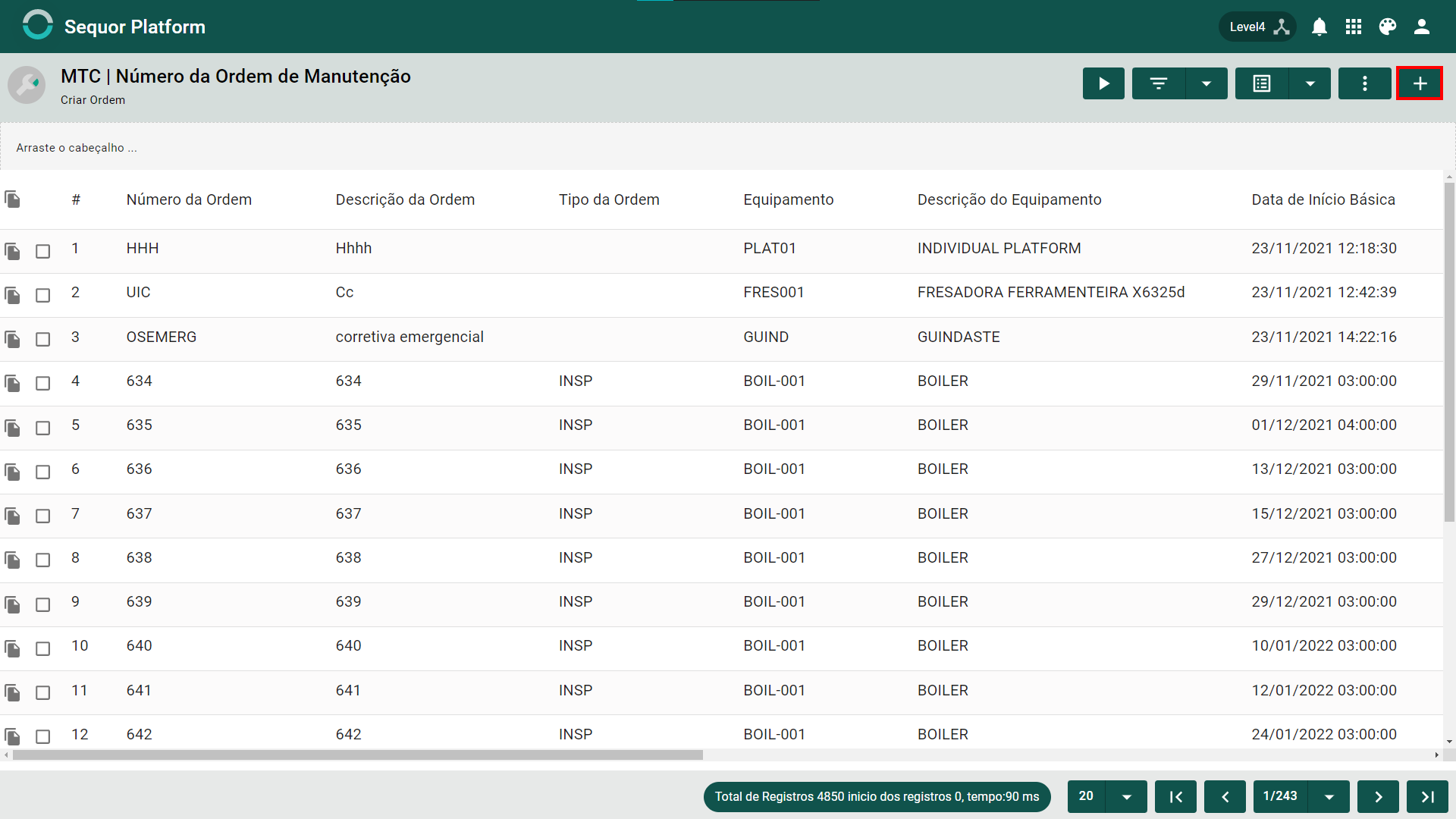The height and width of the screenshot is (819, 1456).
Task: Expand the filter dropdown arrow
Action: (x=1206, y=83)
